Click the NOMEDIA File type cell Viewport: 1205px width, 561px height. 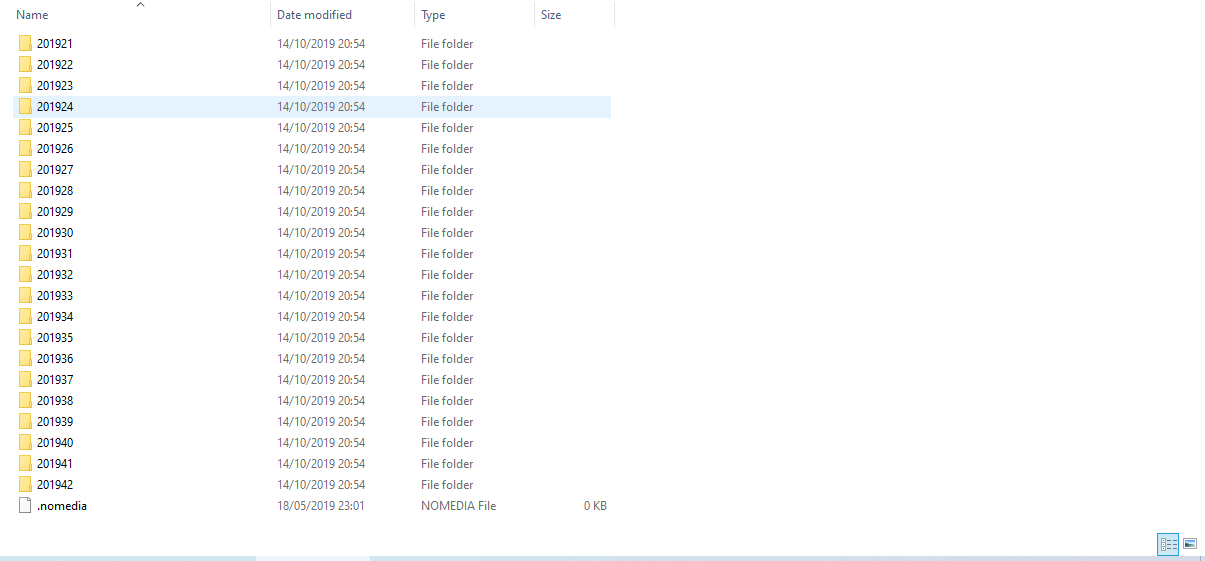[459, 506]
